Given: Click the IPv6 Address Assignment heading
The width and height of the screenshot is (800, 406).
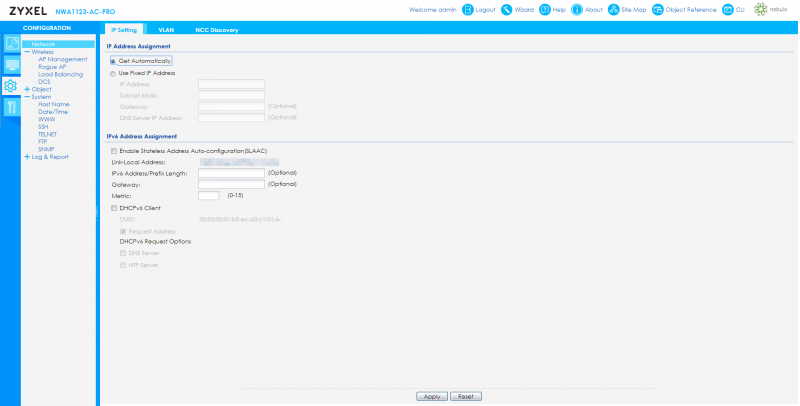Looking at the screenshot, I should pos(142,137).
